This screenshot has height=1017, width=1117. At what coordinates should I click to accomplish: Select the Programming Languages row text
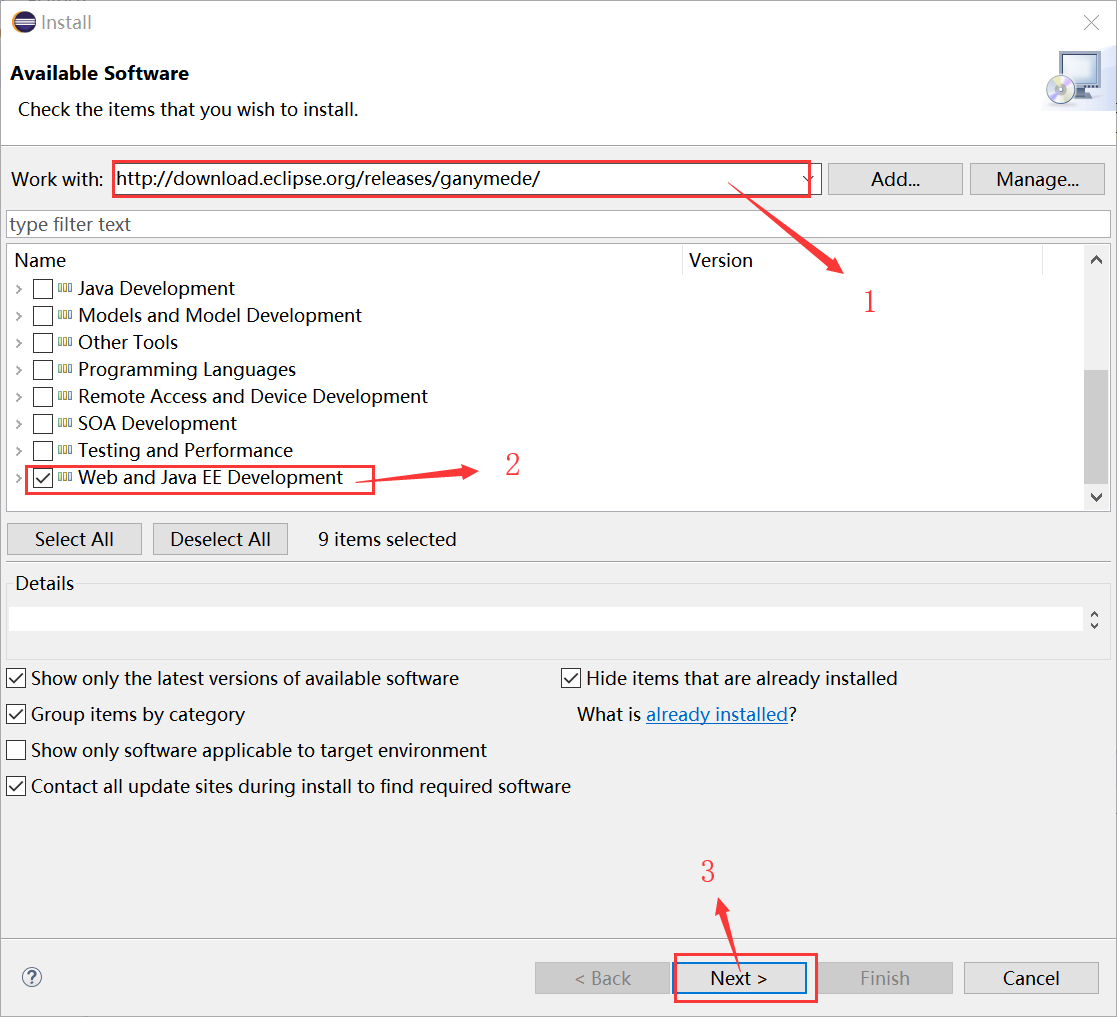click(x=187, y=370)
